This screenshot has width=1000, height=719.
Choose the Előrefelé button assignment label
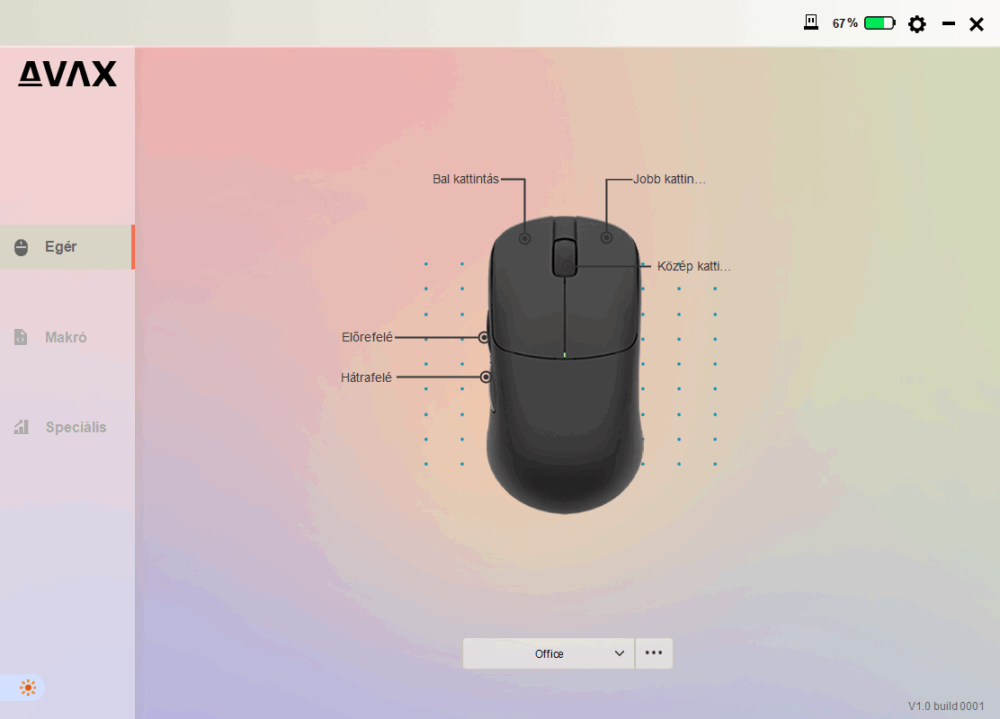367,338
